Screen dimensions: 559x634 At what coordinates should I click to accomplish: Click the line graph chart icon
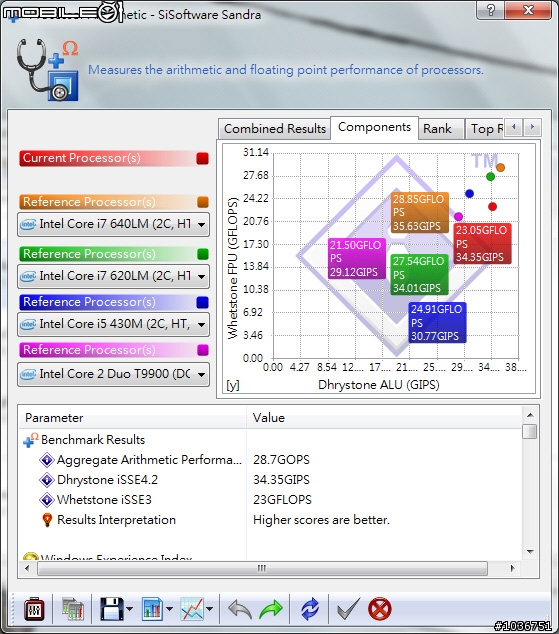coord(192,609)
